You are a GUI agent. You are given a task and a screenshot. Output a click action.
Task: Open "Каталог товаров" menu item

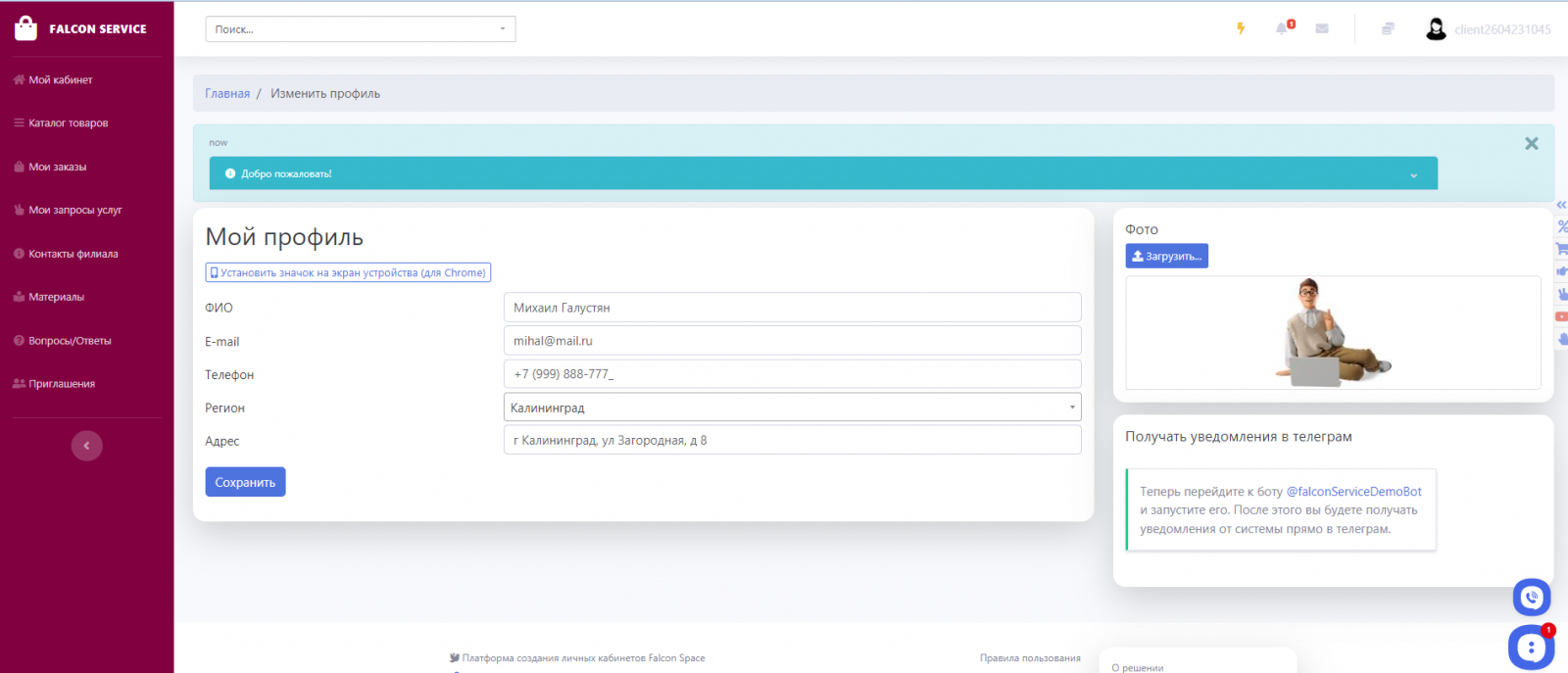[x=61, y=123]
